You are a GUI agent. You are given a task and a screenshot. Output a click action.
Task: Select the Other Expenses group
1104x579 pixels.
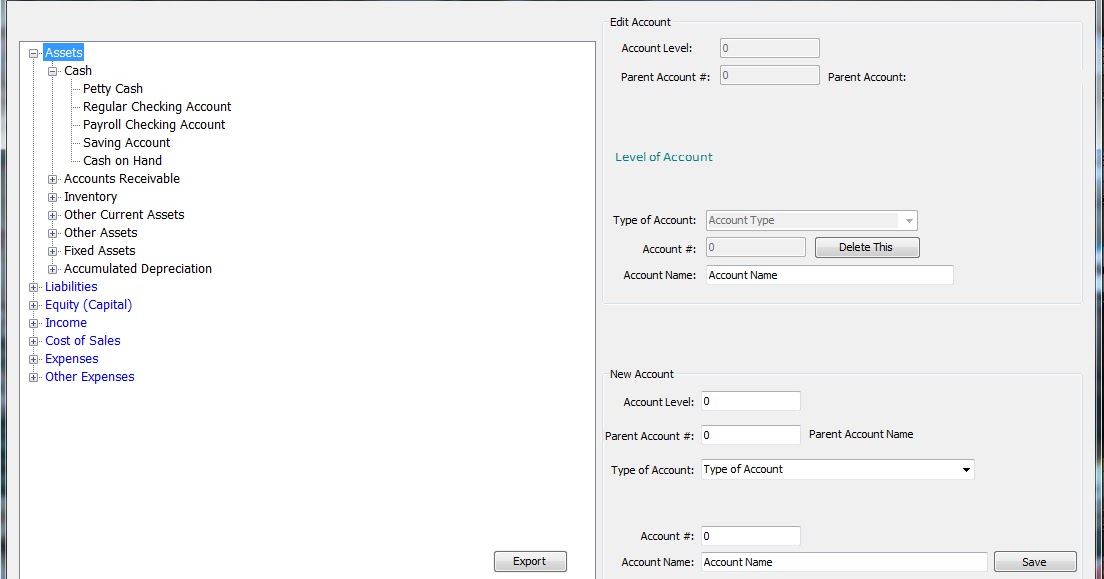pyautogui.click(x=89, y=377)
